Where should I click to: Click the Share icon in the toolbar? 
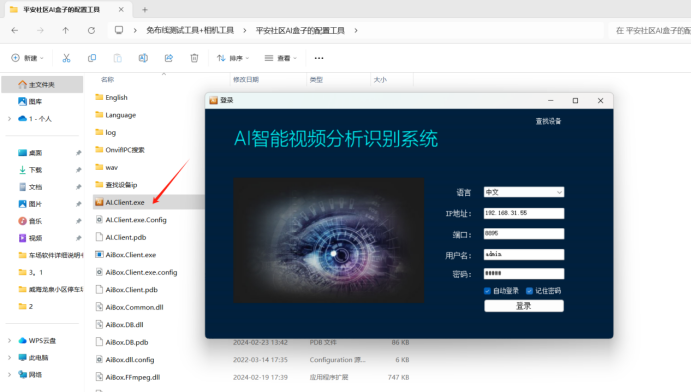tap(169, 58)
